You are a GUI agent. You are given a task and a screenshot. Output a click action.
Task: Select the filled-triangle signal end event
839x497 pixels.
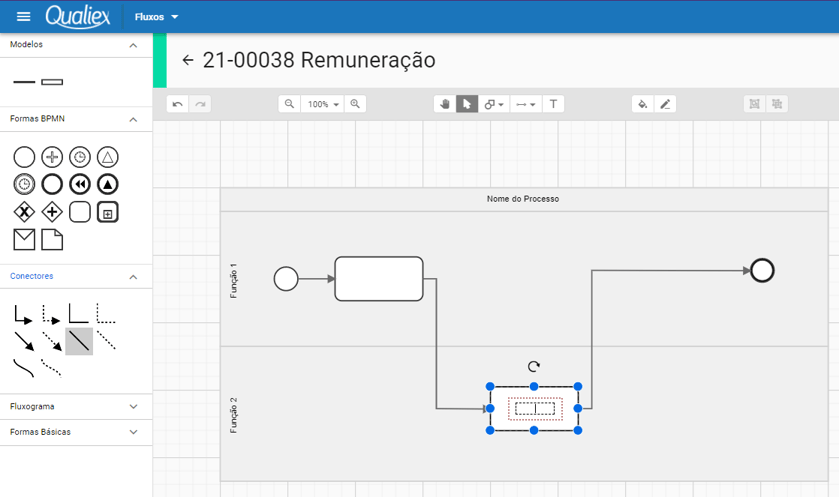pyautogui.click(x=108, y=185)
